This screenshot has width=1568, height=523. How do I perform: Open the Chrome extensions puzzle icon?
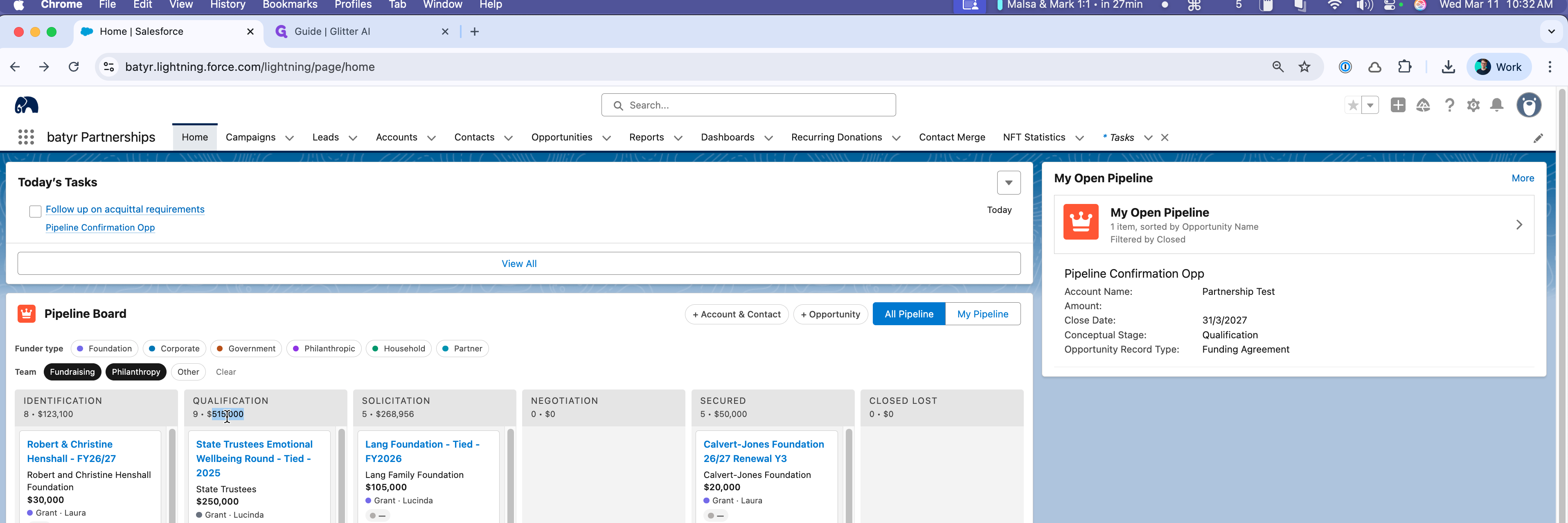point(1404,67)
